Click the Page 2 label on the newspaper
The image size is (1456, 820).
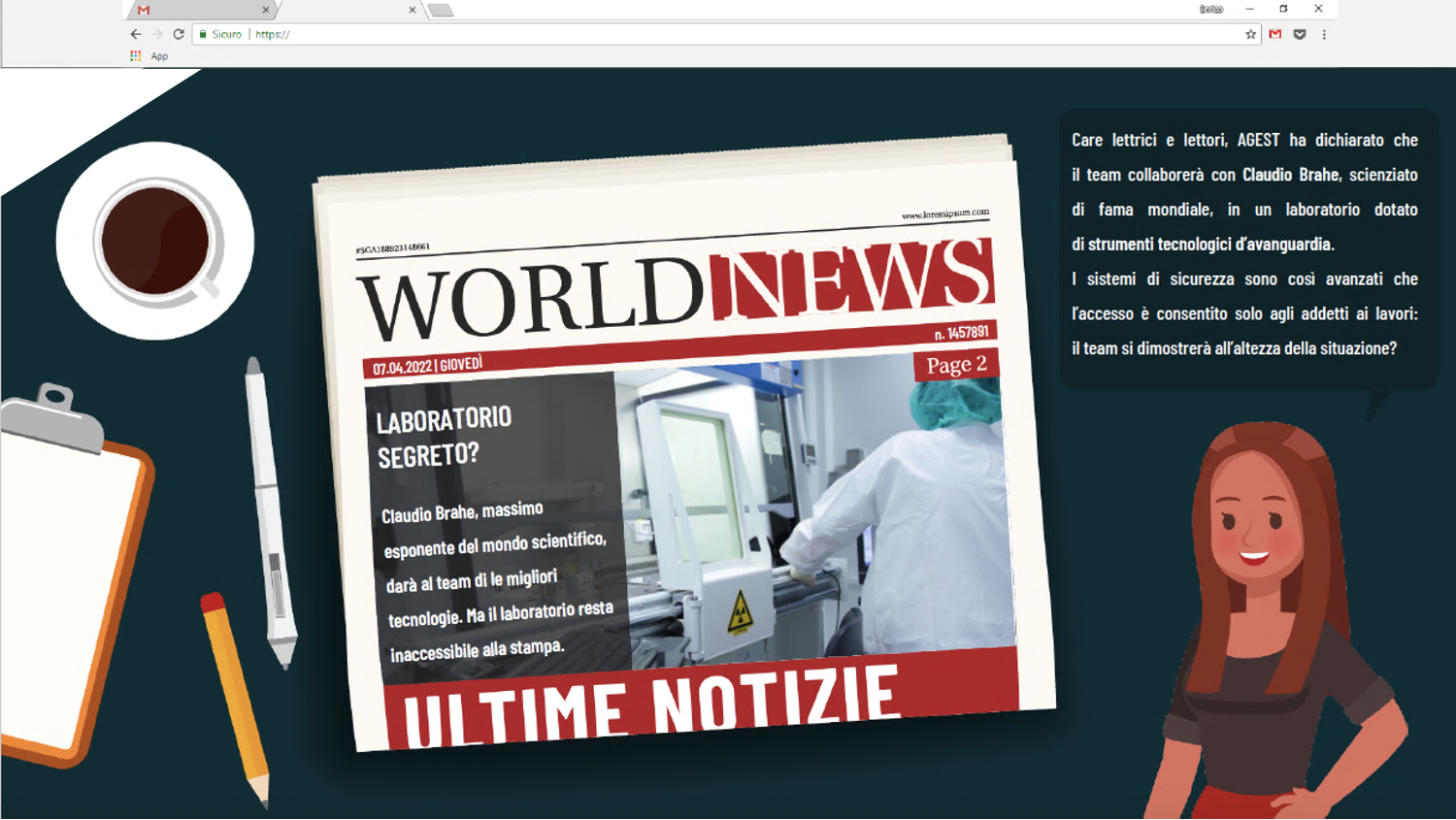pos(956,365)
